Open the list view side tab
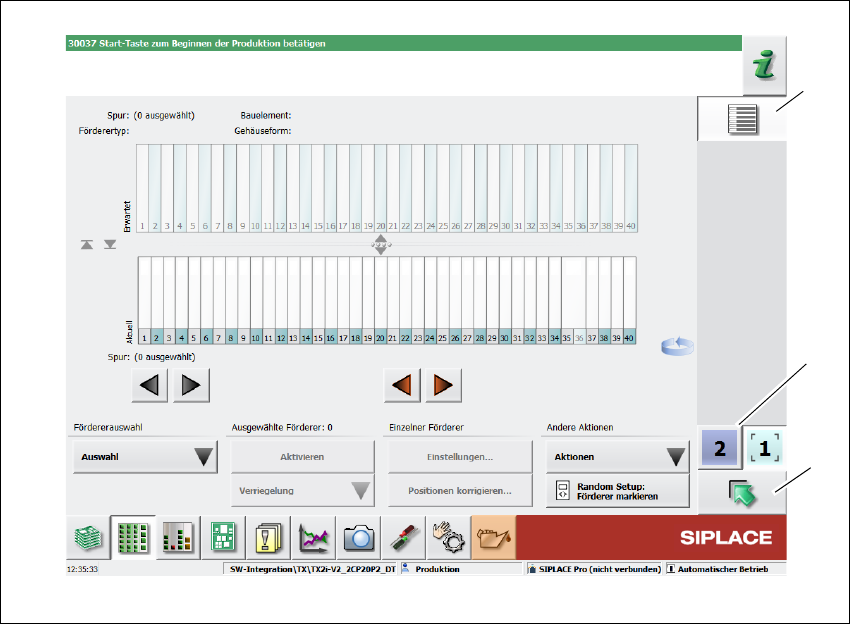The height and width of the screenshot is (624, 850). click(742, 119)
